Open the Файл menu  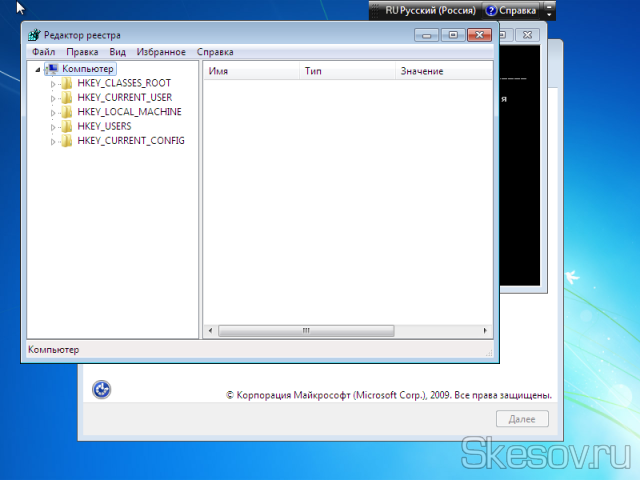point(43,52)
